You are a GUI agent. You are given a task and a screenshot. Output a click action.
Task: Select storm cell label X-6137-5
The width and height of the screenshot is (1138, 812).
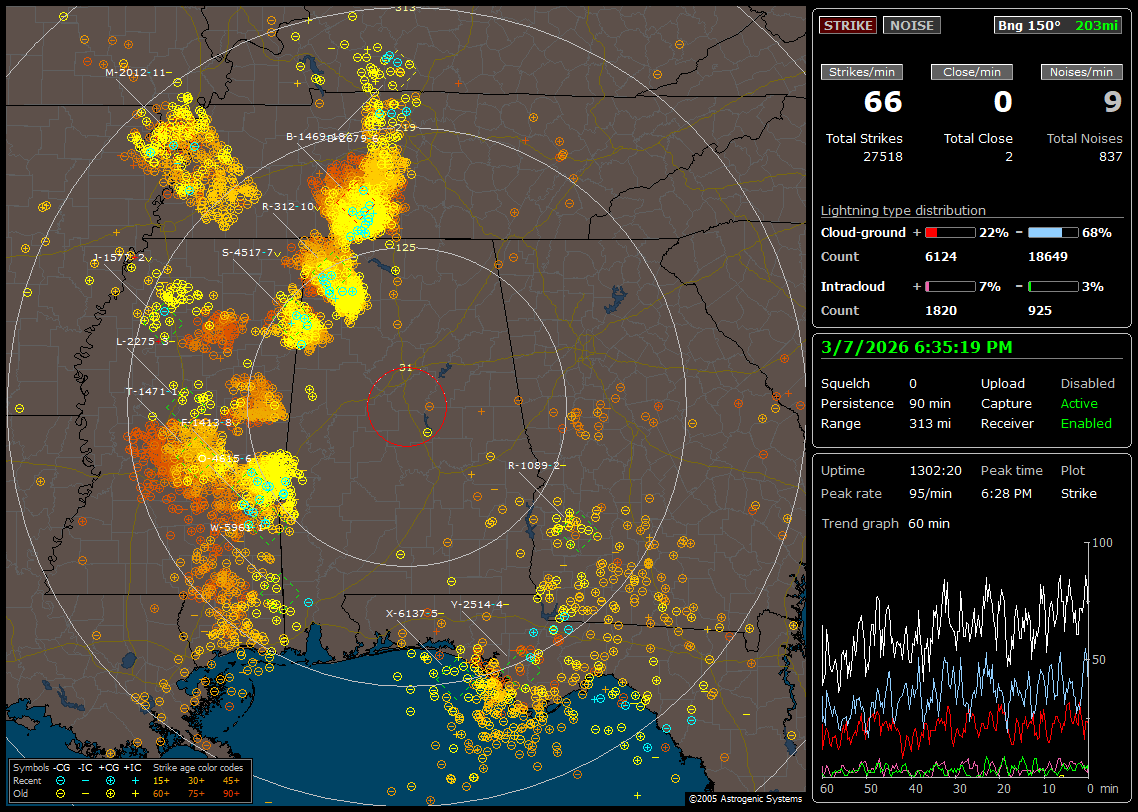pyautogui.click(x=411, y=613)
